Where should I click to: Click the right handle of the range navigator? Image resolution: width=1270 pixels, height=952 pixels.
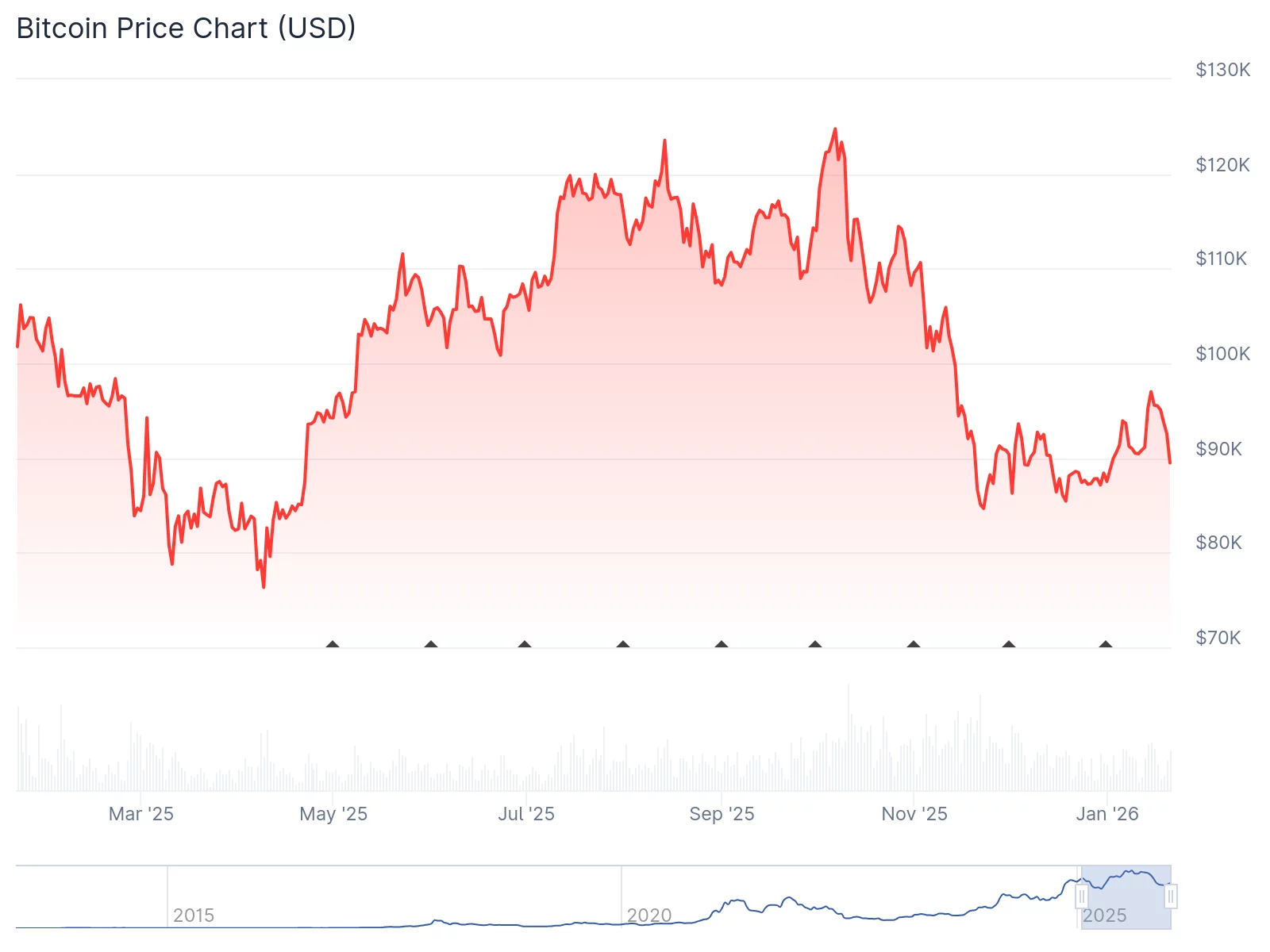(1171, 896)
